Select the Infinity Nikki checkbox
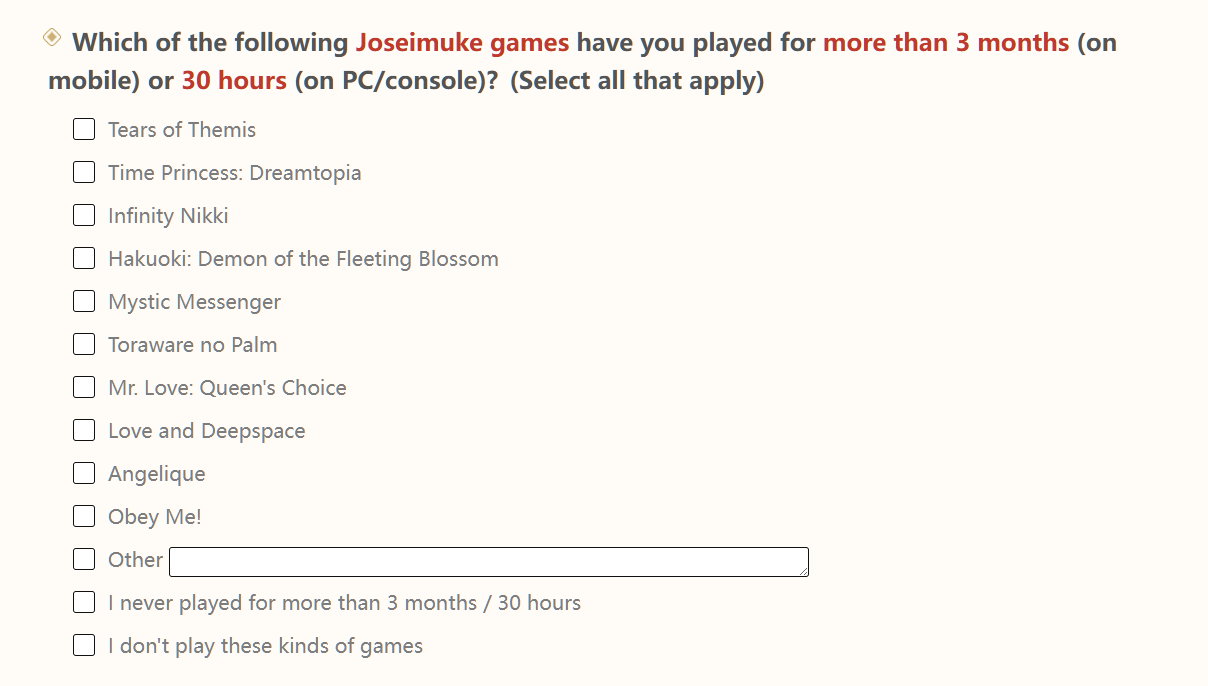Screen dimensions: 1208x686 (x=84, y=215)
